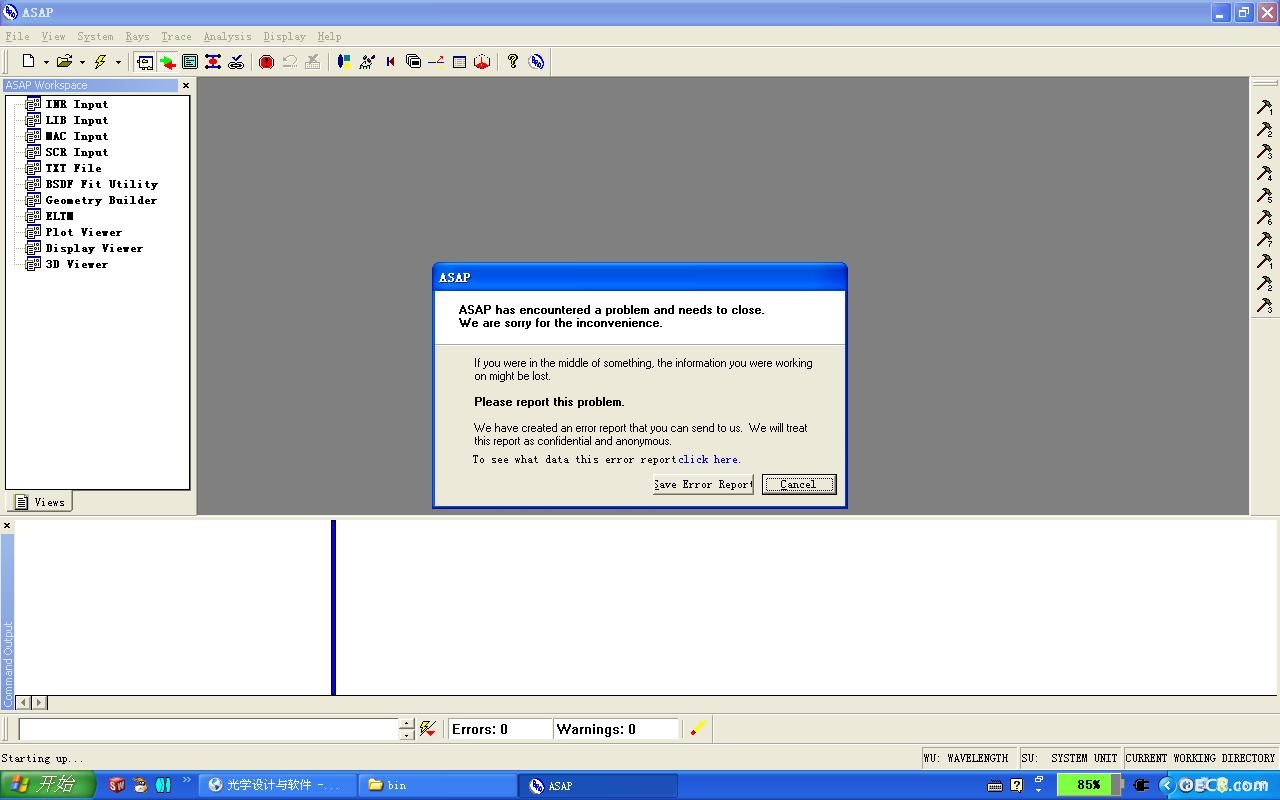Screen dimensions: 1280x800
Task: Click the red 3D shape toolbar icon
Action: (482, 62)
